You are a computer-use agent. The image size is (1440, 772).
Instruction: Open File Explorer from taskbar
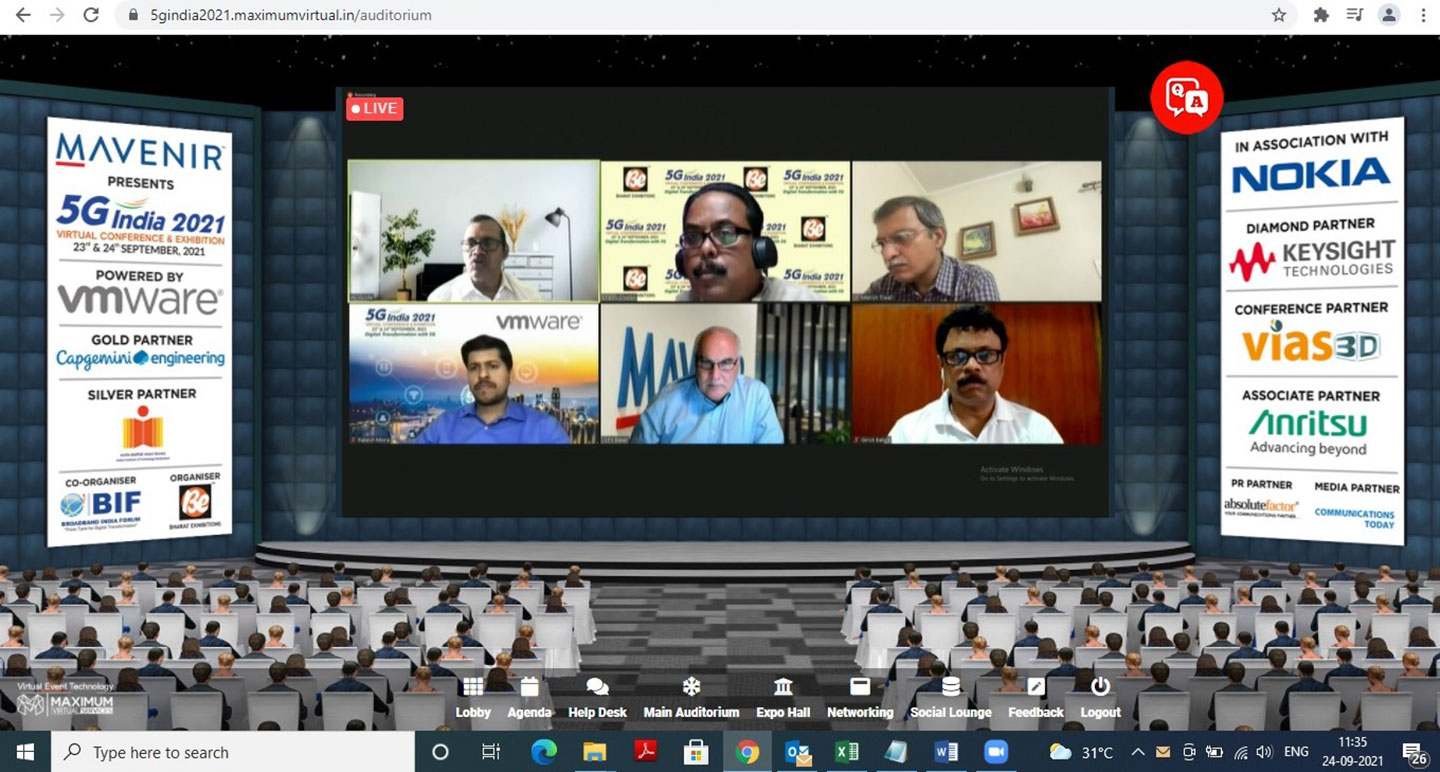[594, 752]
